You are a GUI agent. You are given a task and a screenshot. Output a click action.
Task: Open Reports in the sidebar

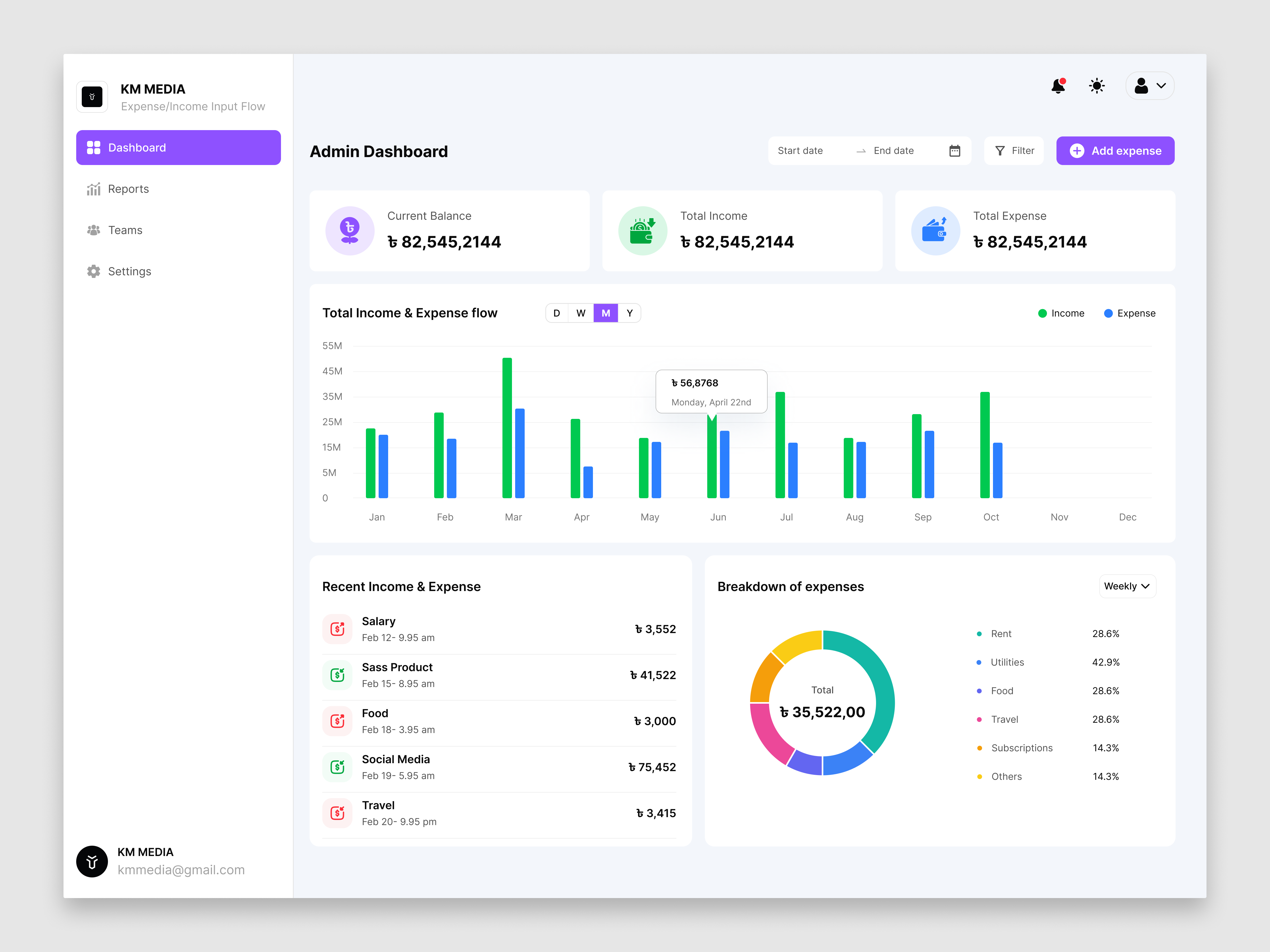click(128, 189)
